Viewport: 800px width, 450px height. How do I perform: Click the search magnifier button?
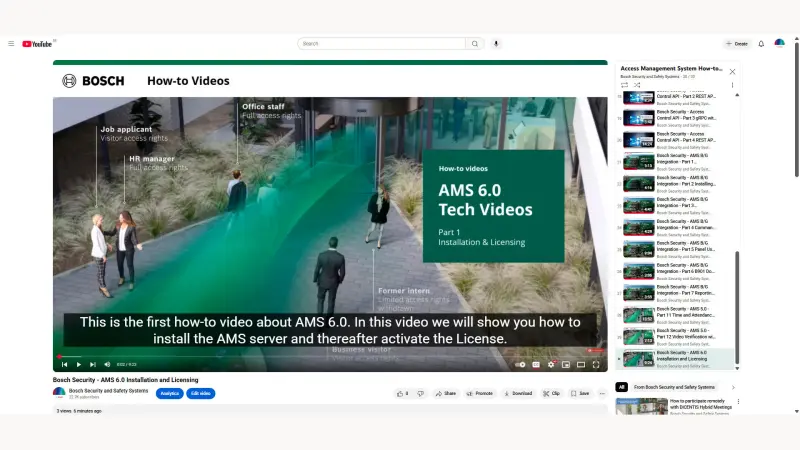(x=474, y=44)
